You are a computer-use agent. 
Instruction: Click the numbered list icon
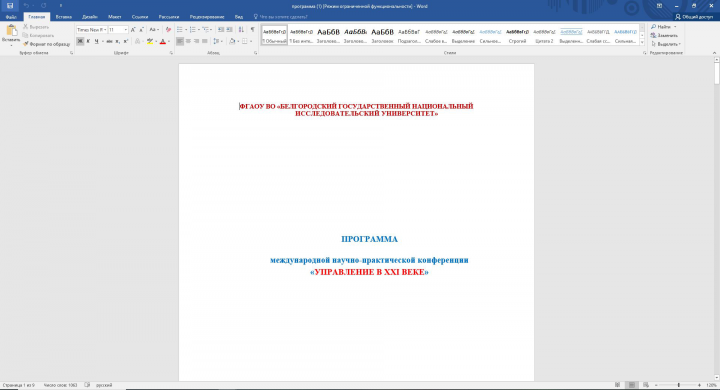pyautogui.click(x=192, y=29)
